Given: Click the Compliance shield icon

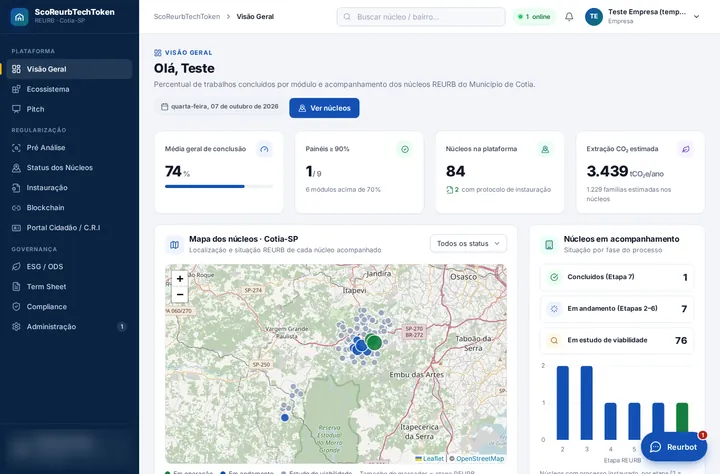Looking at the screenshot, I should pyautogui.click(x=17, y=306).
